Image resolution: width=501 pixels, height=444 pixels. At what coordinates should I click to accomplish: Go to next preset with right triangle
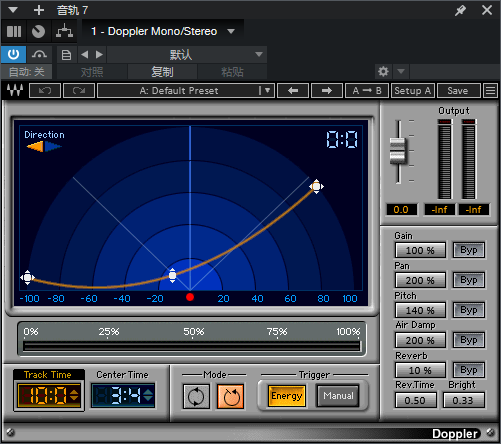pyautogui.click(x=99, y=54)
